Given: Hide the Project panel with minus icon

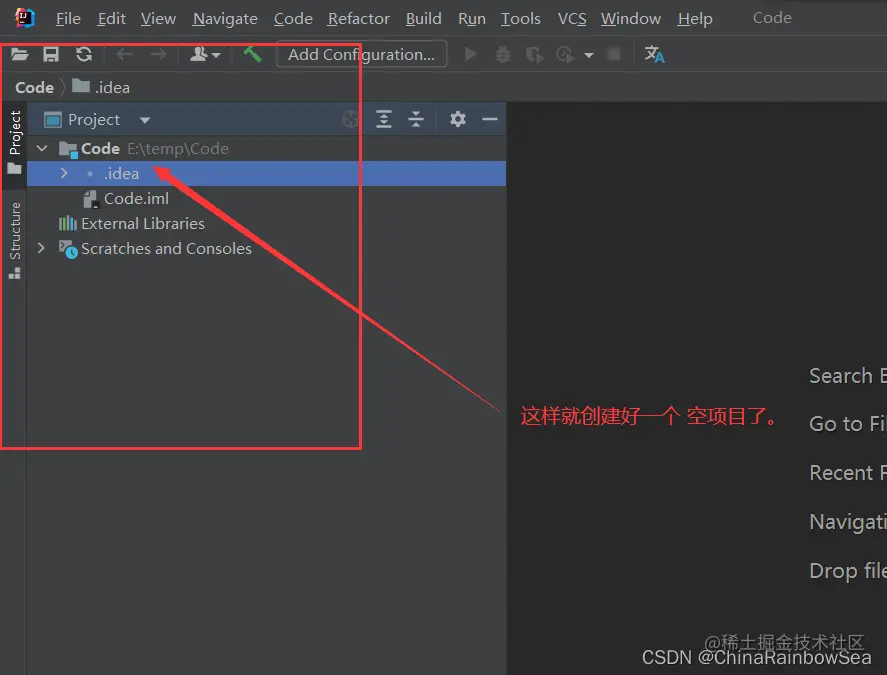Looking at the screenshot, I should click(x=490, y=119).
